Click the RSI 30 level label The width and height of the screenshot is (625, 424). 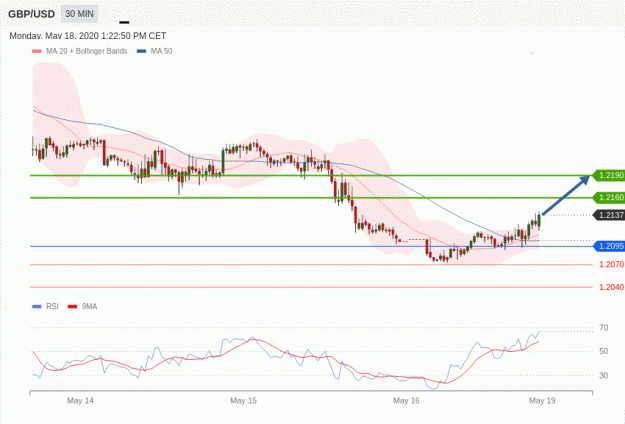tap(603, 375)
